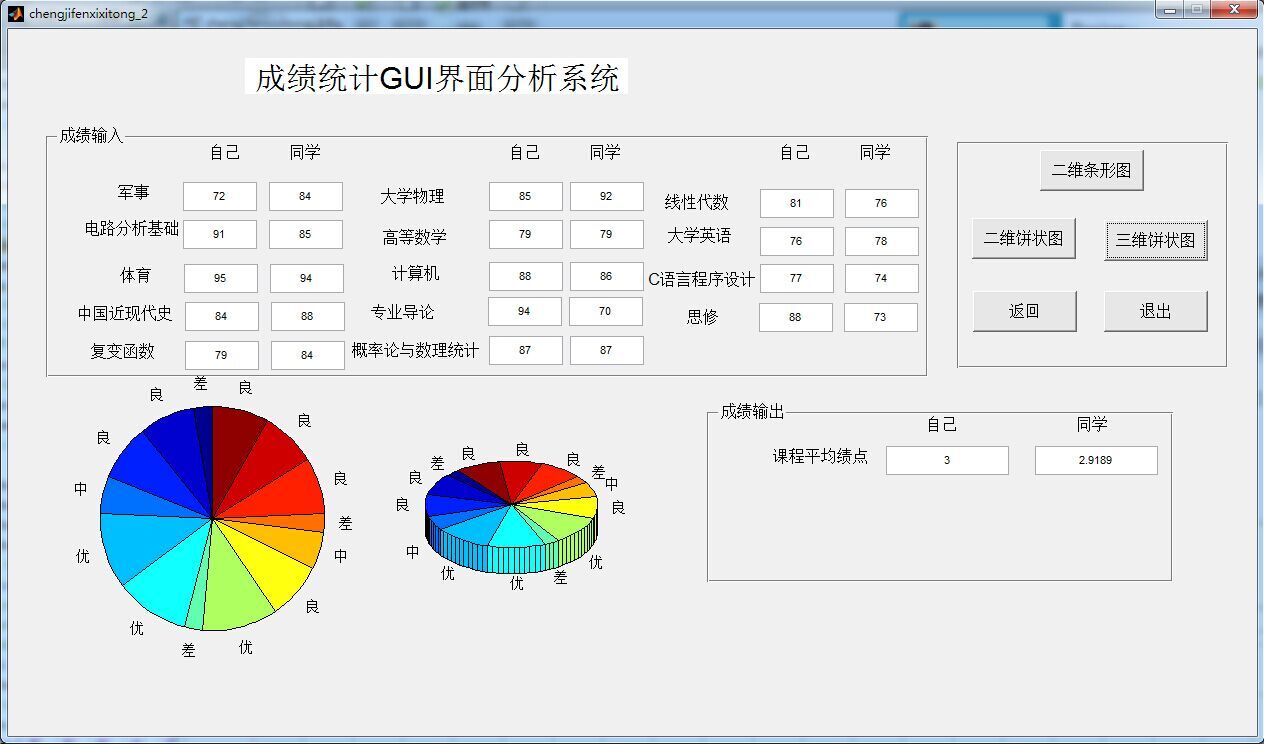Image resolution: width=1264 pixels, height=744 pixels.
Task: Select C语言程序设计 classmate score field
Action: (x=882, y=278)
